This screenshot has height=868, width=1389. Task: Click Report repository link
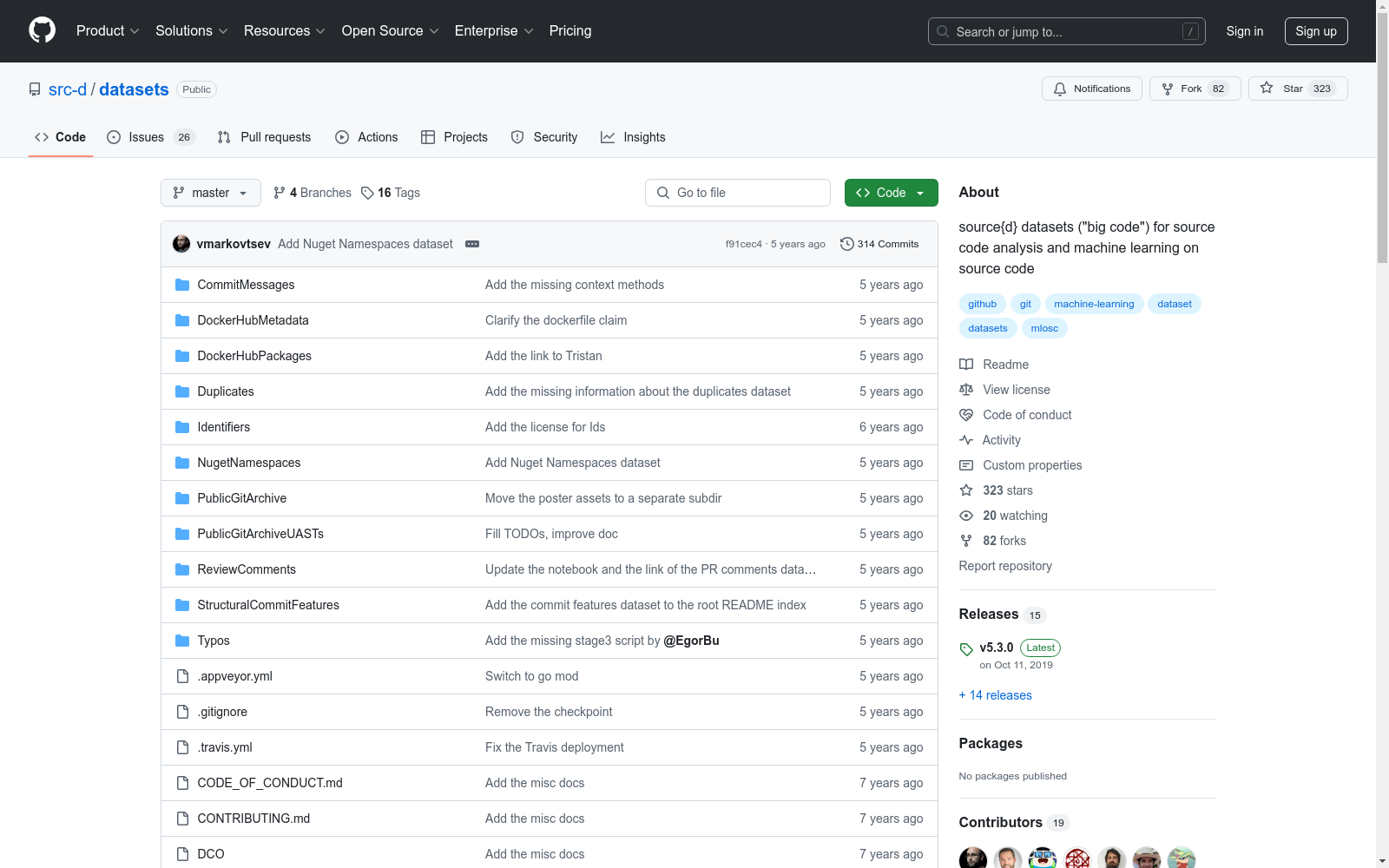pos(1005,566)
